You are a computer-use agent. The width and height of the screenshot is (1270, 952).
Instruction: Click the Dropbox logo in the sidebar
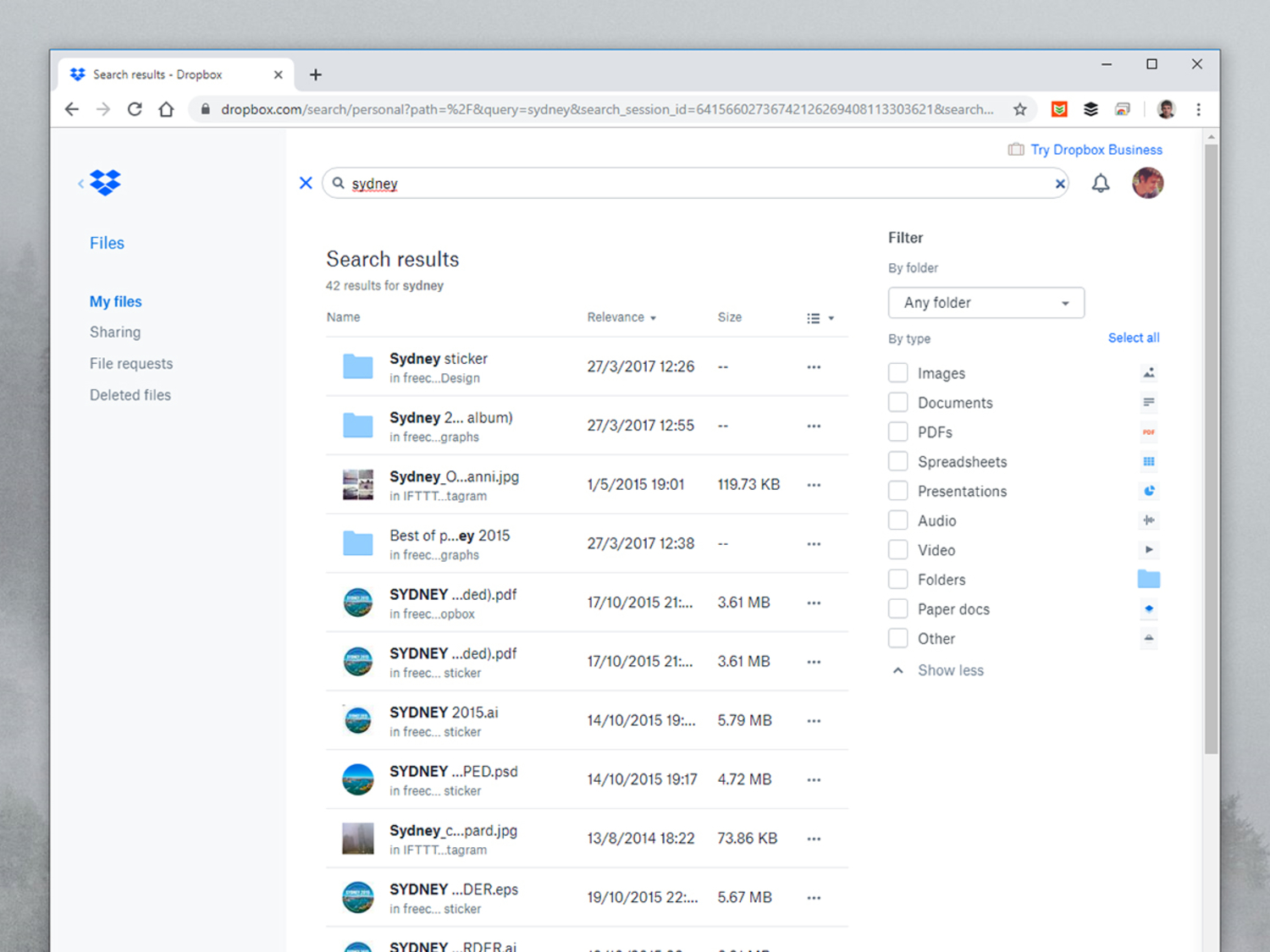[104, 182]
